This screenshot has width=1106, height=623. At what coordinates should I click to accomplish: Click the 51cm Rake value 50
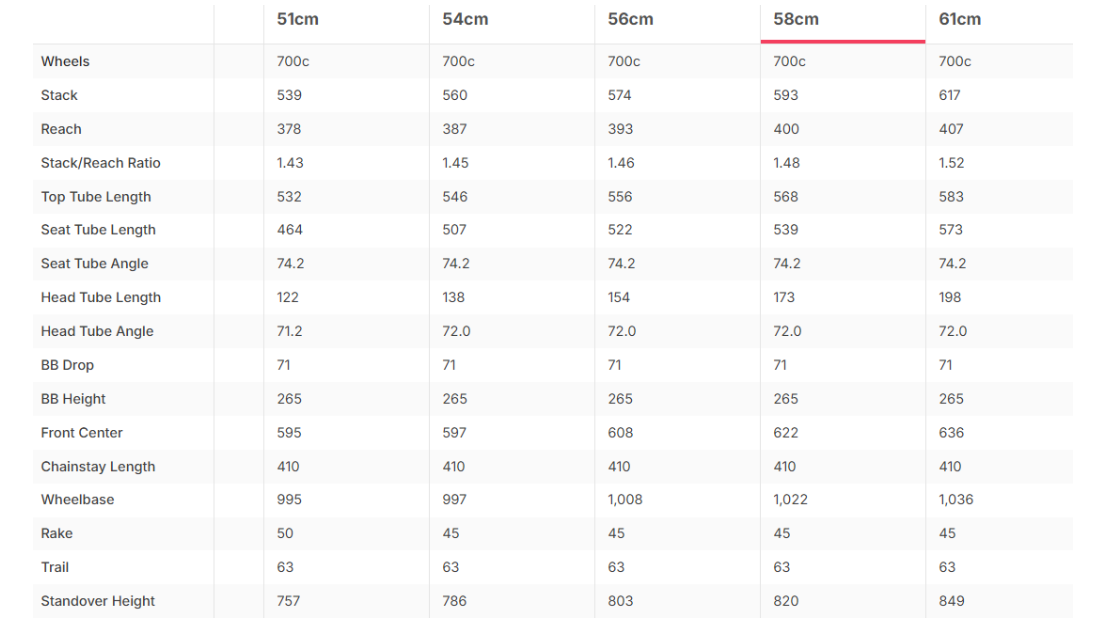(285, 533)
